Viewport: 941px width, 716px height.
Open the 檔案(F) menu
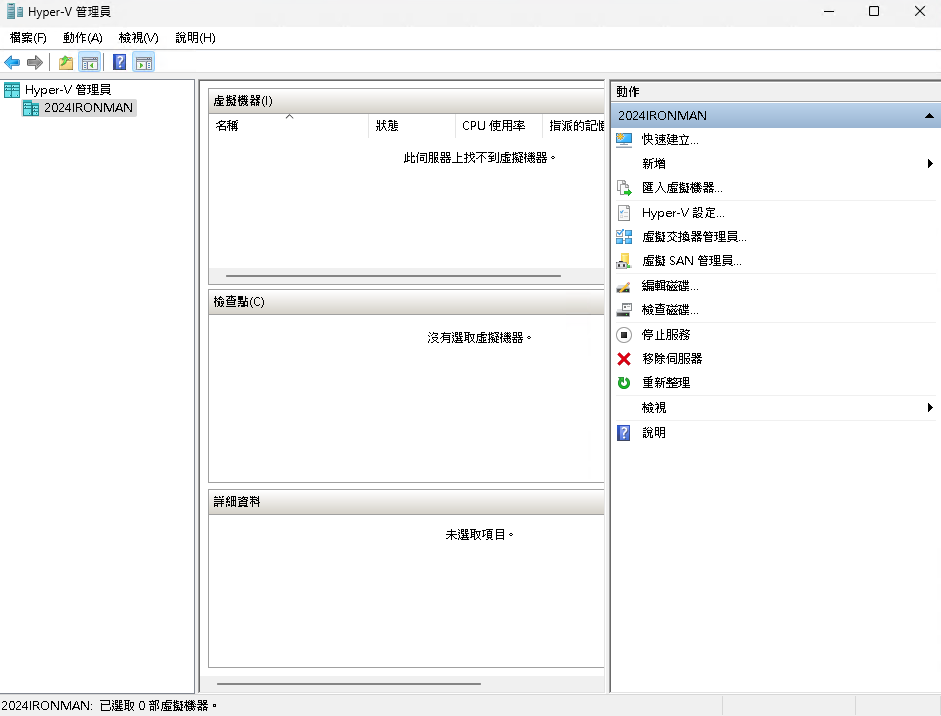(x=28, y=38)
